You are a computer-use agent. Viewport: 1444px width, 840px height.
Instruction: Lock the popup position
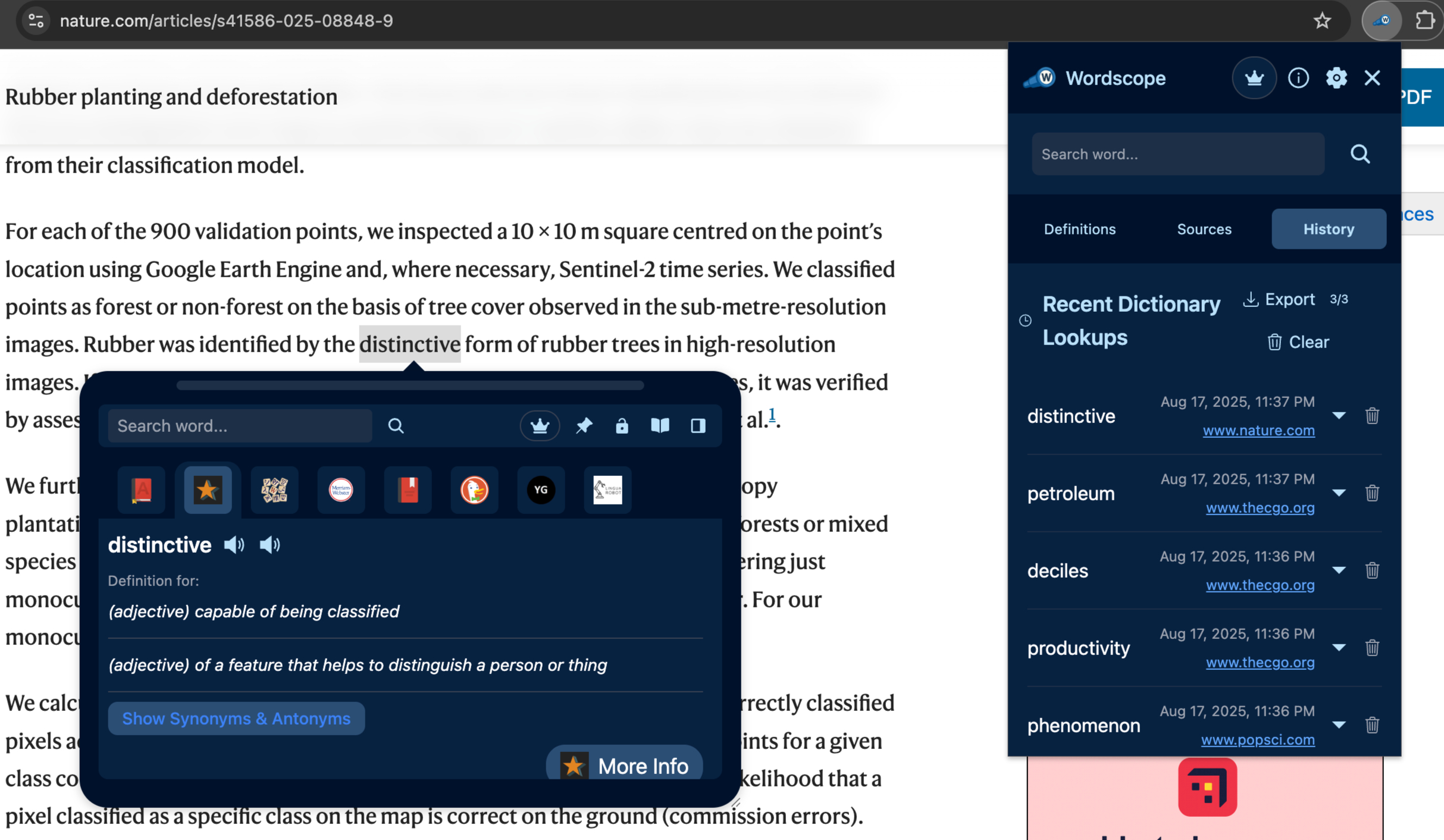(x=622, y=425)
